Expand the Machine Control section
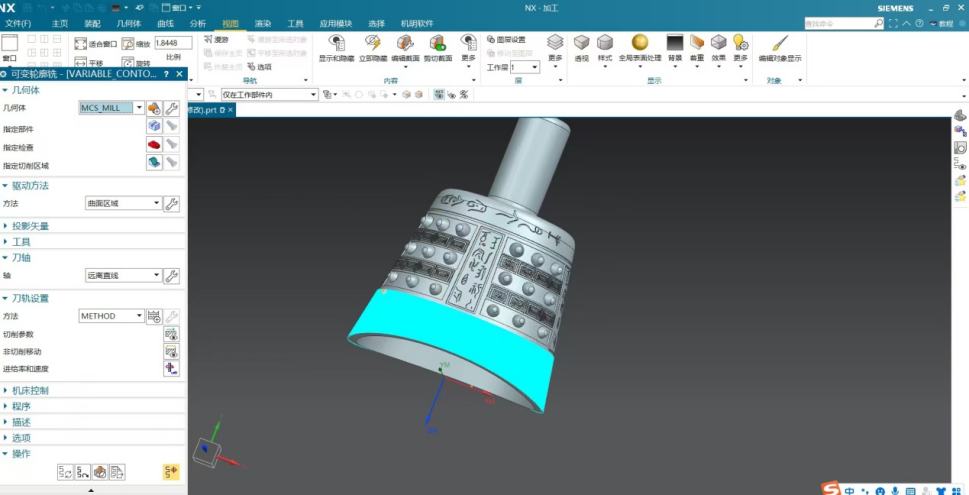The image size is (969, 495). (30, 390)
